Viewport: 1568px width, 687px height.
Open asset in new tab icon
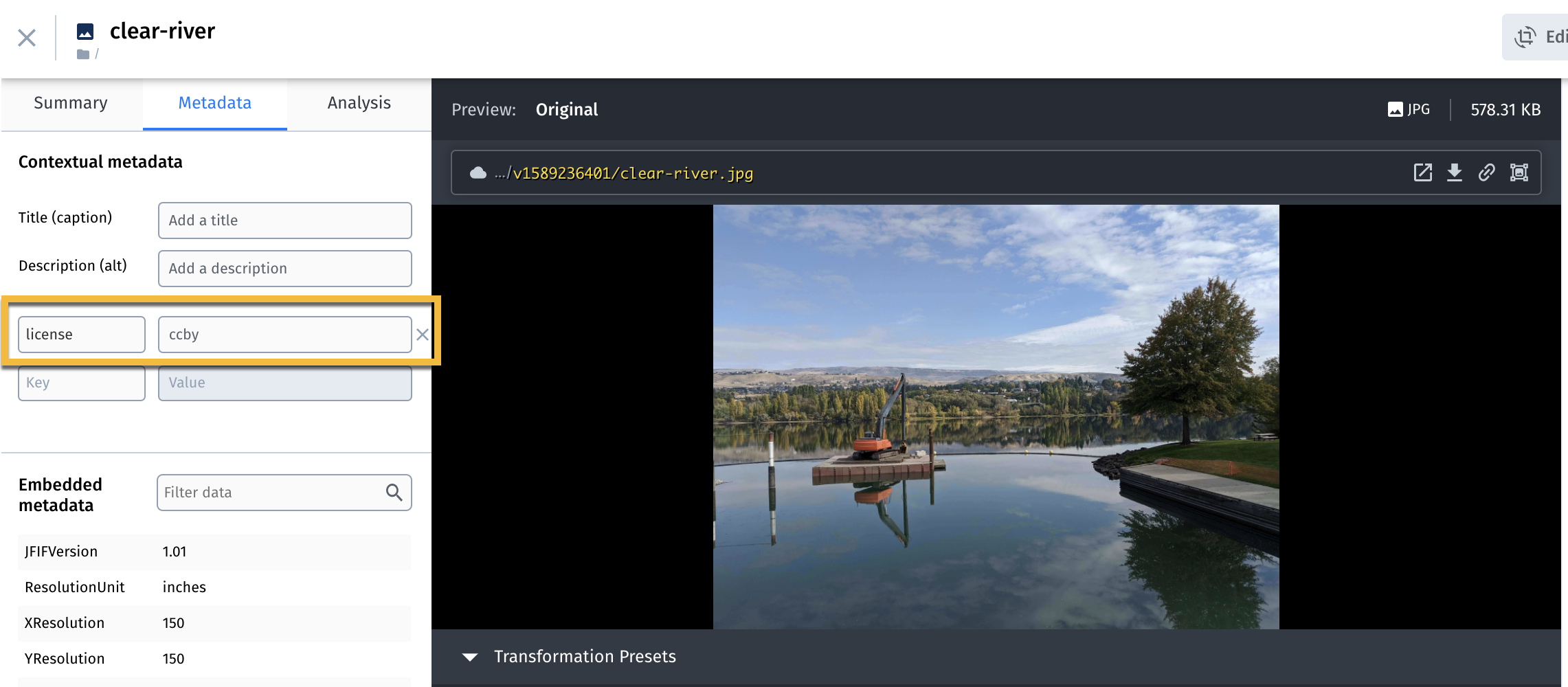(1423, 172)
